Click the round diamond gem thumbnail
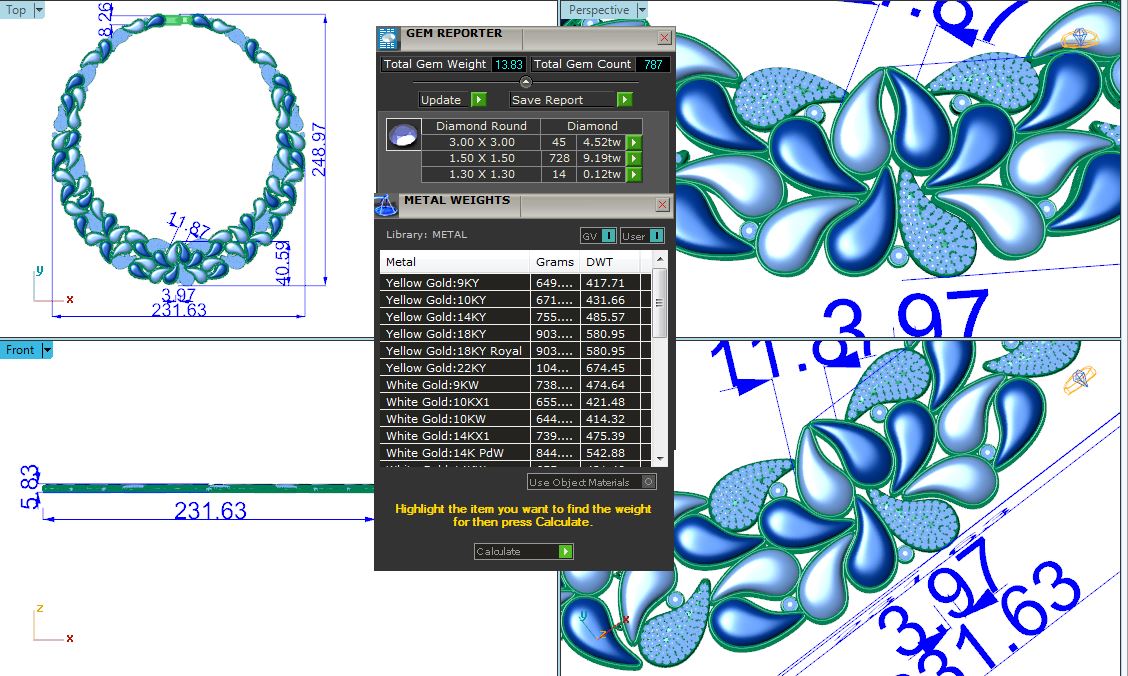 tap(403, 135)
